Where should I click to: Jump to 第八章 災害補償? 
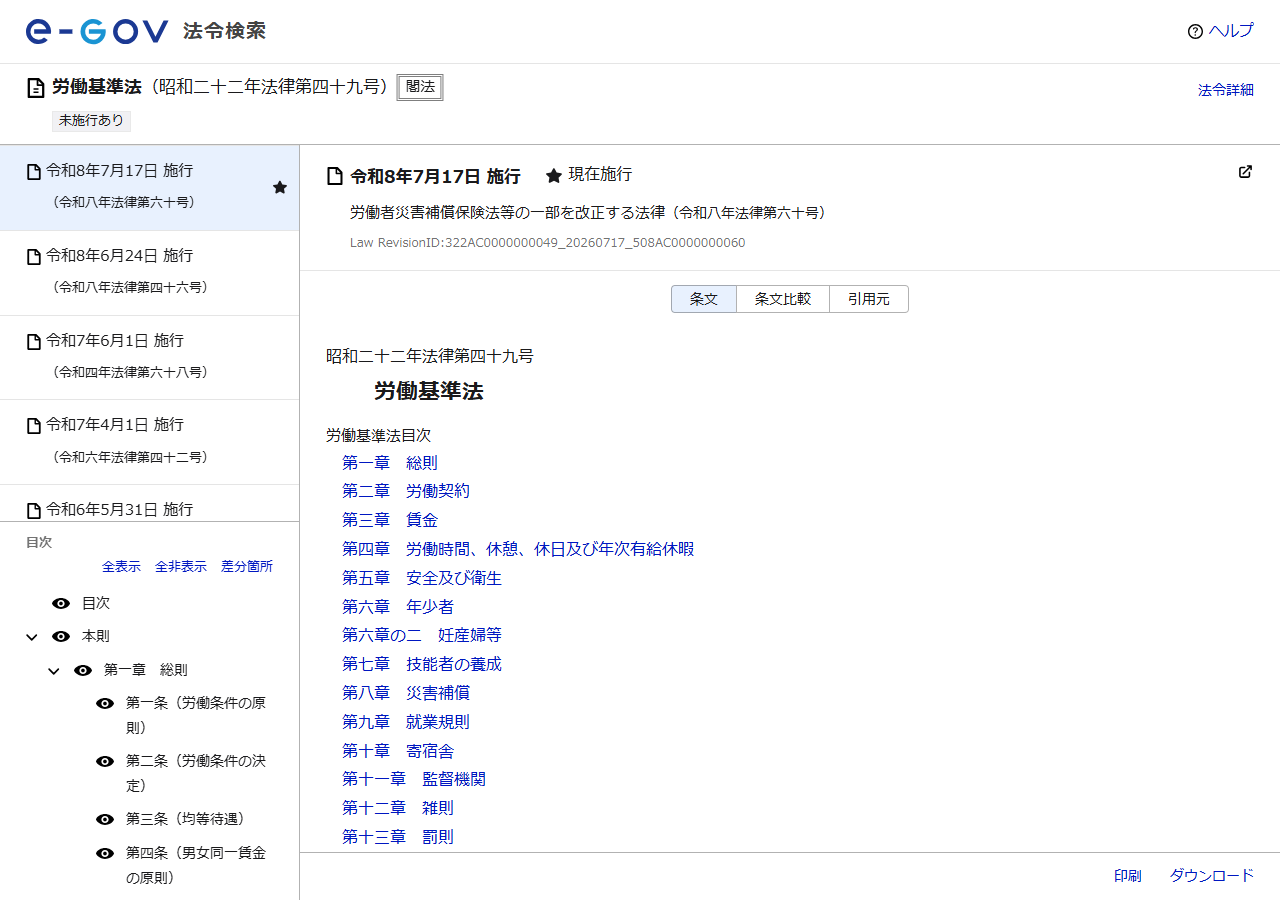[x=406, y=693]
